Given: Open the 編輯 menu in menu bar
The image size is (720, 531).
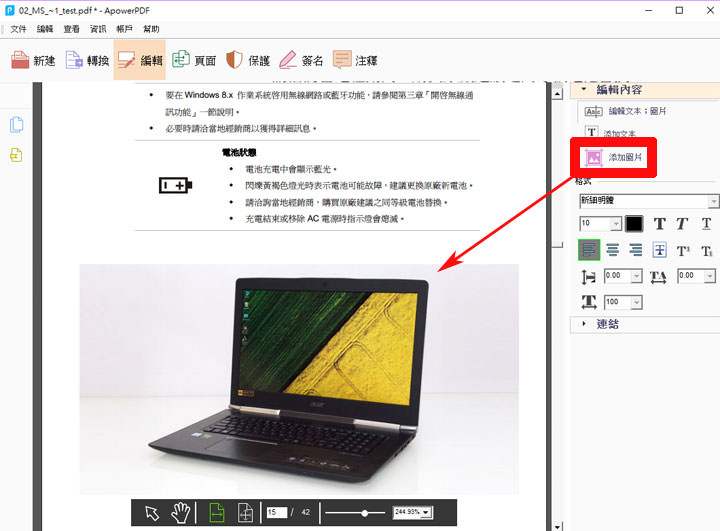Looking at the screenshot, I should (45, 29).
